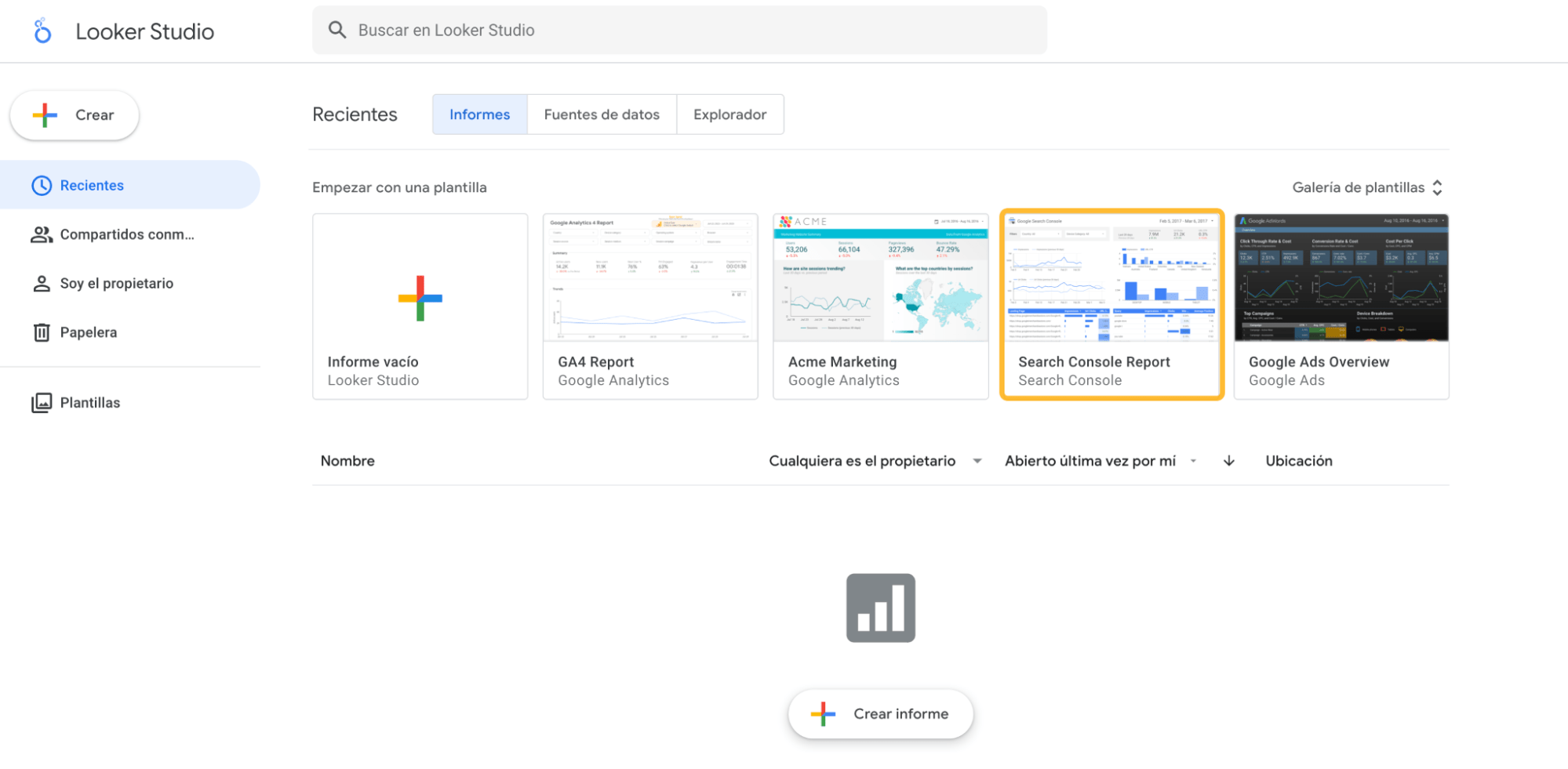This screenshot has width=1568, height=769.
Task: Toggle the sort direction arrow near Ubicación
Action: 1228,460
